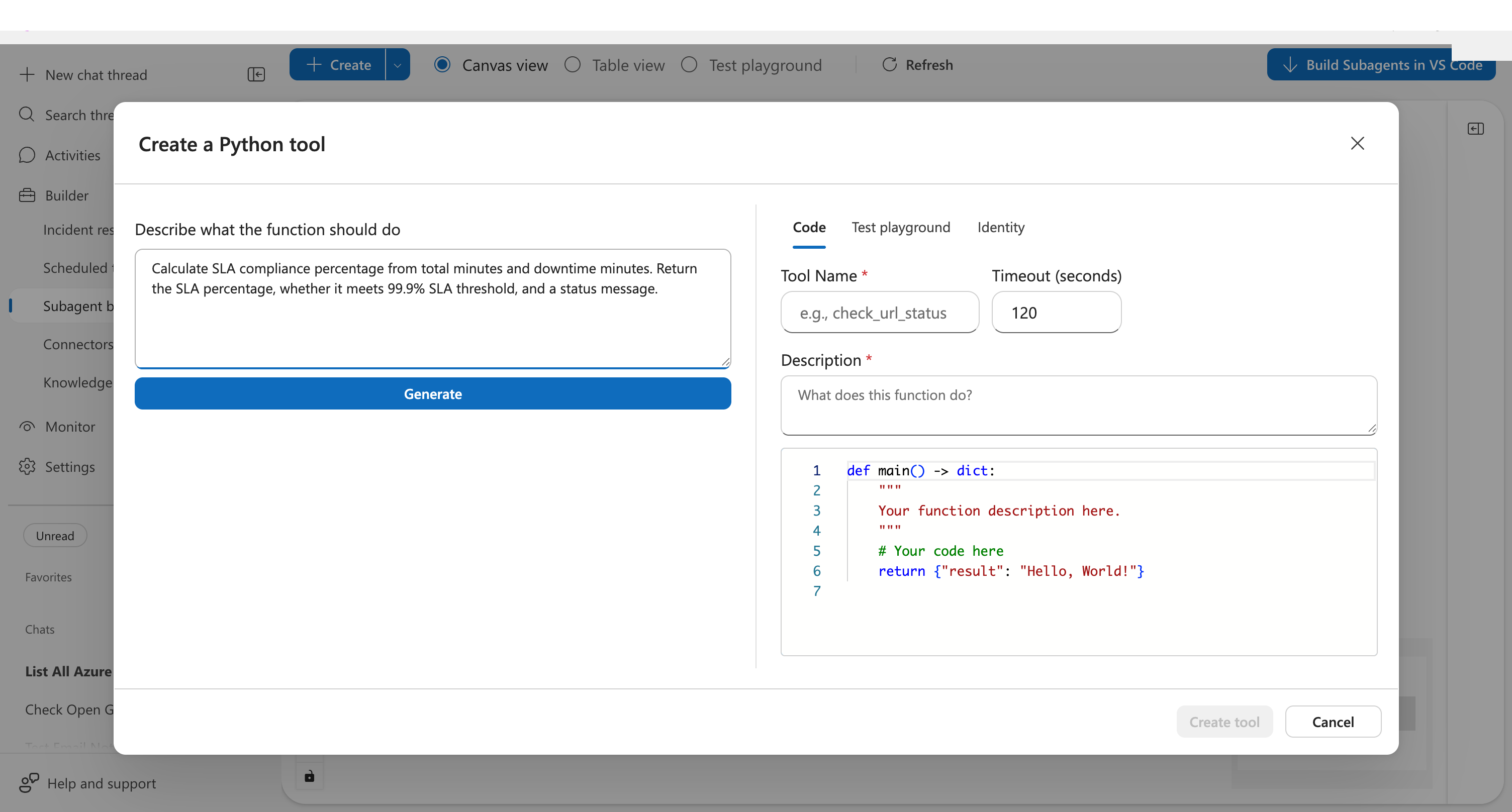Click New chat thread label
The height and width of the screenshot is (812, 1512).
[97, 75]
